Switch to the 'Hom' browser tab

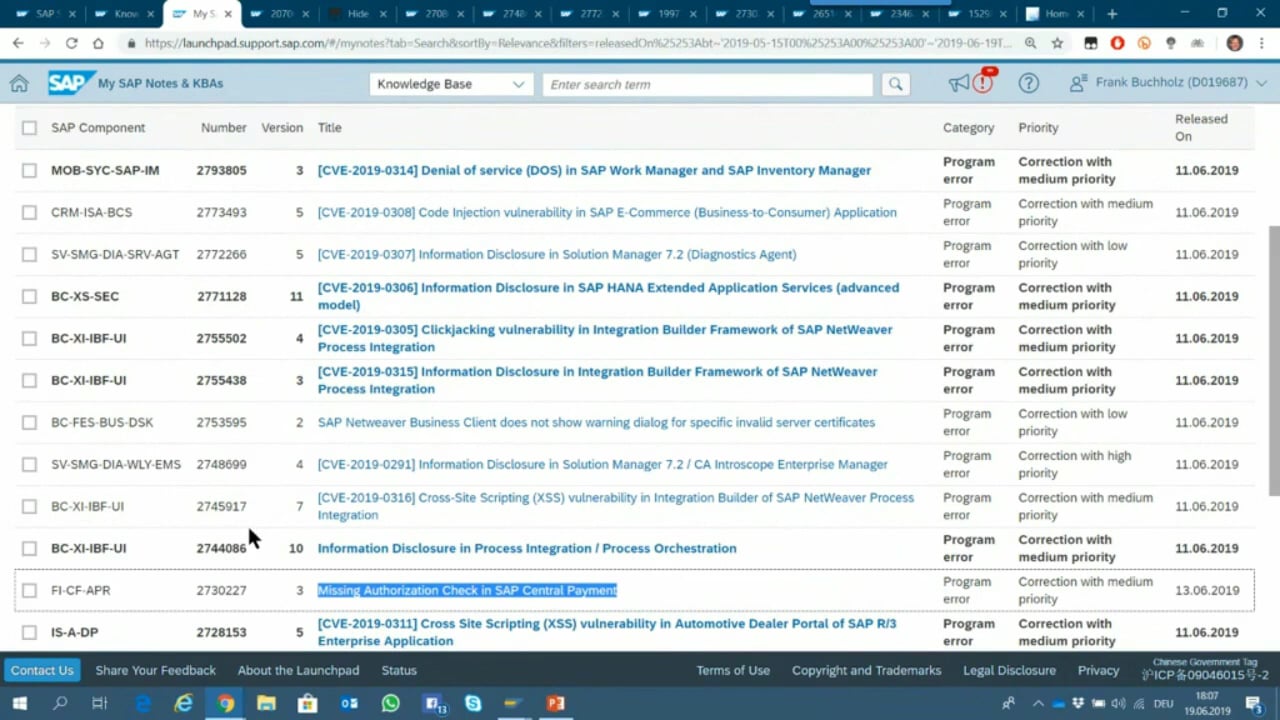1056,14
